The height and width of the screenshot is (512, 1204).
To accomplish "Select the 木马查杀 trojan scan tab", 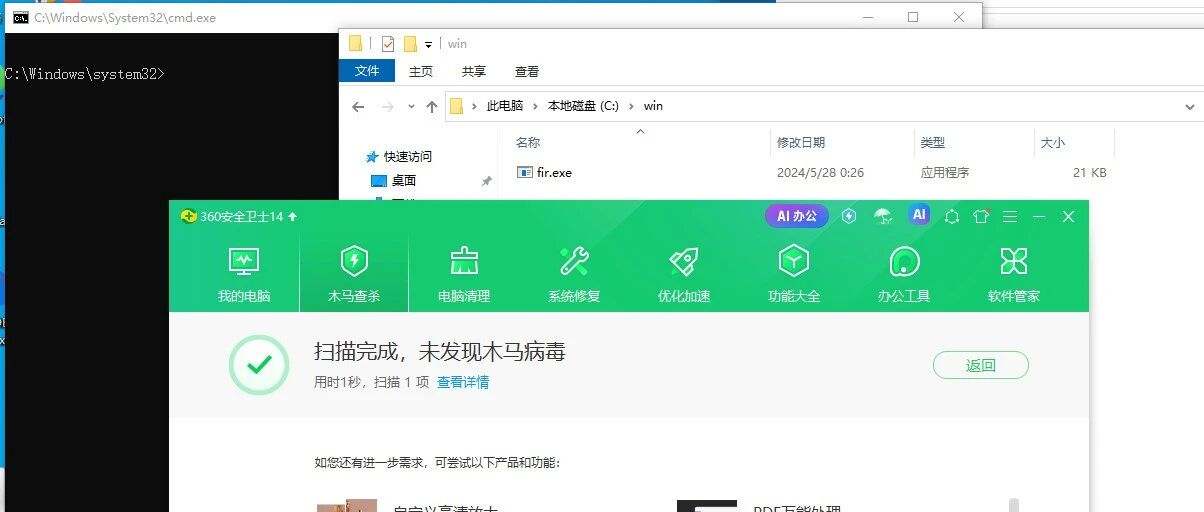I will [354, 275].
